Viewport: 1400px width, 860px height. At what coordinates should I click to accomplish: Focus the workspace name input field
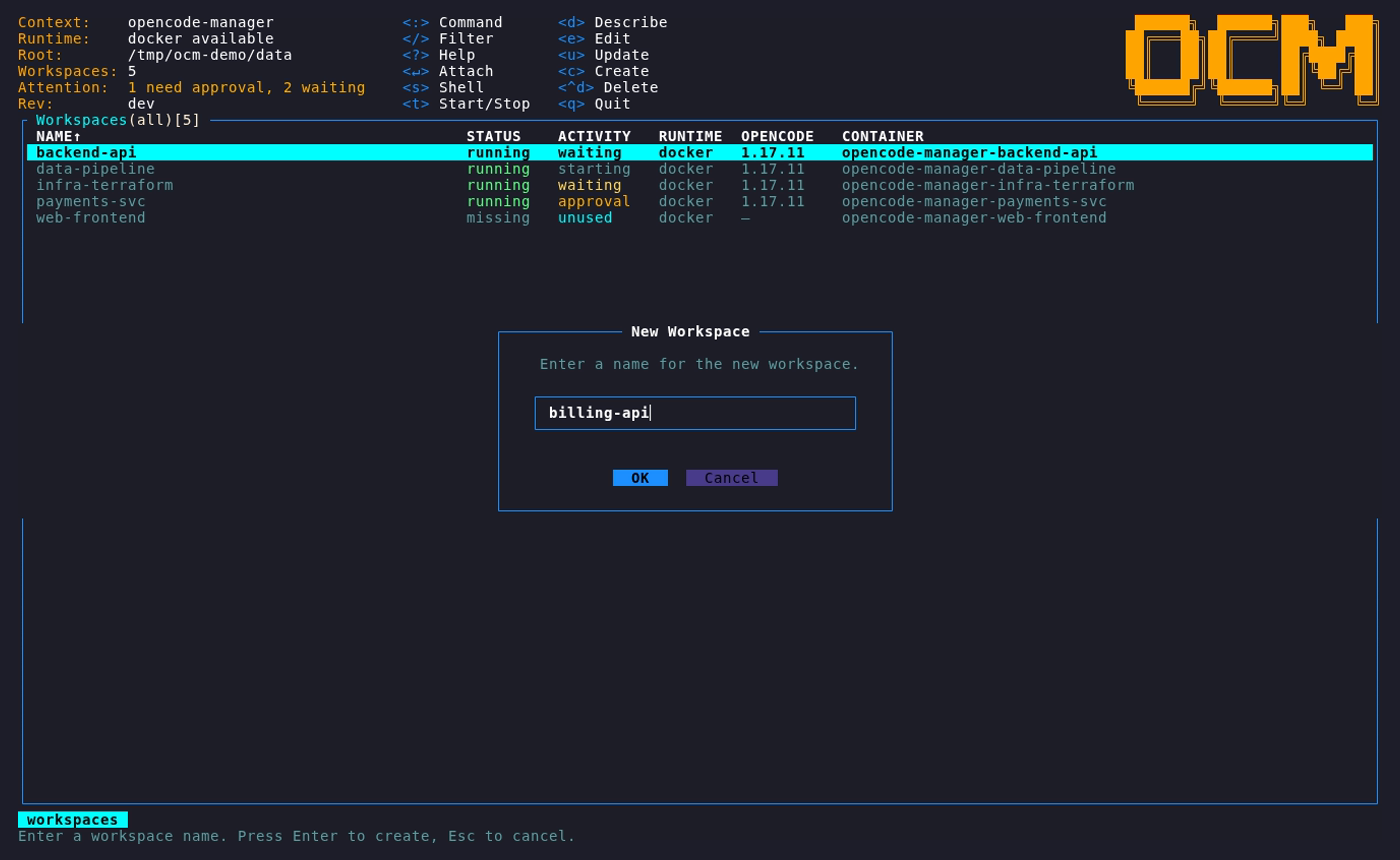click(695, 413)
